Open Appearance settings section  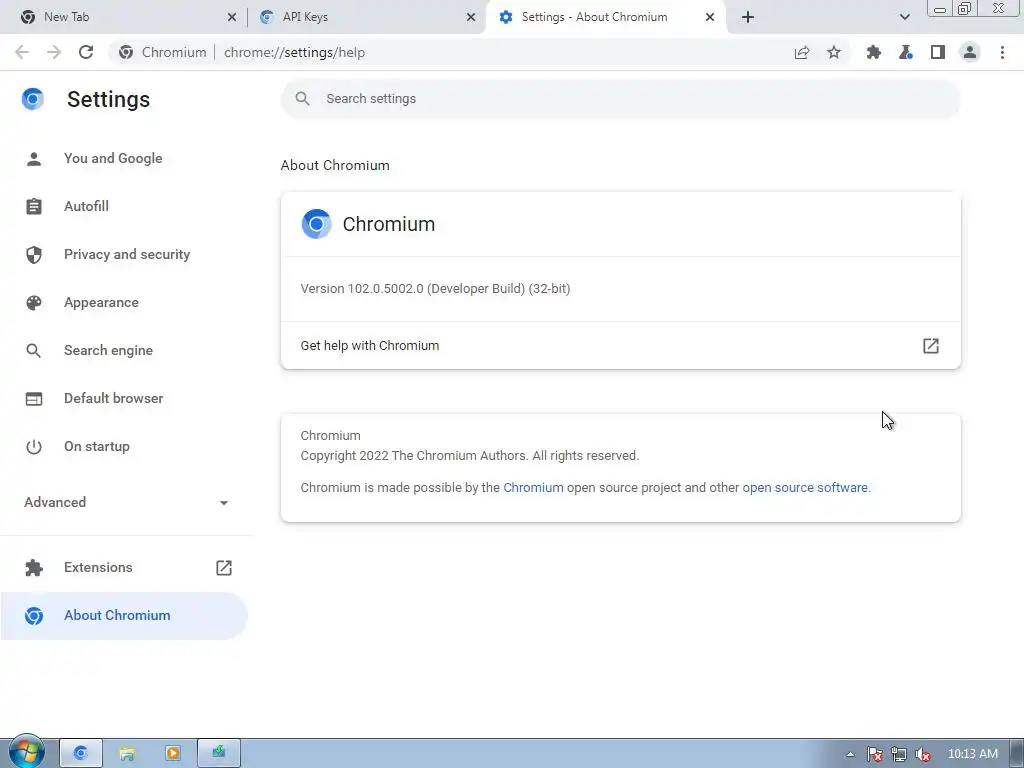tap(124, 302)
